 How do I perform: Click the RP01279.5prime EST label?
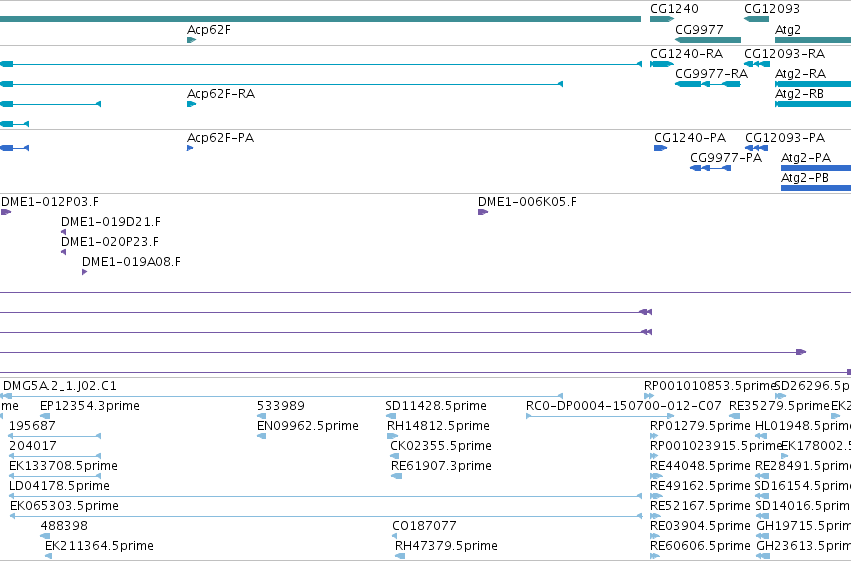pyautogui.click(x=700, y=426)
